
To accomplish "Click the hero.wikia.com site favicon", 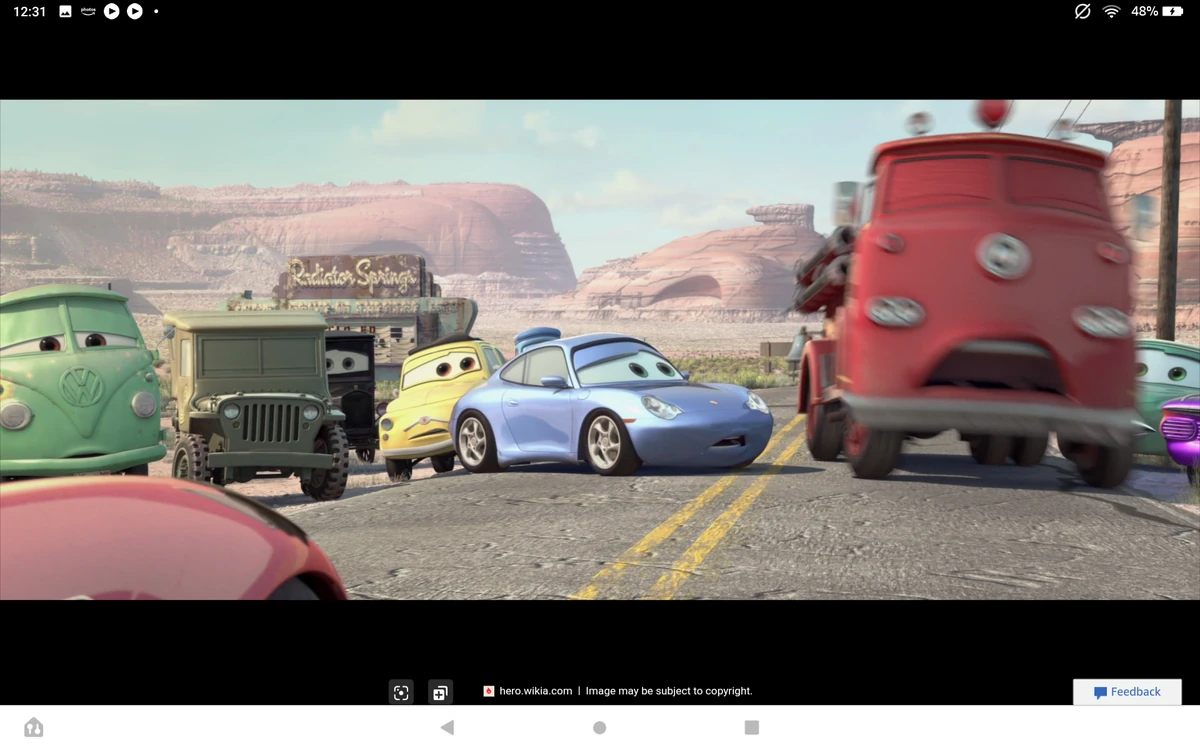I will pos(487,690).
